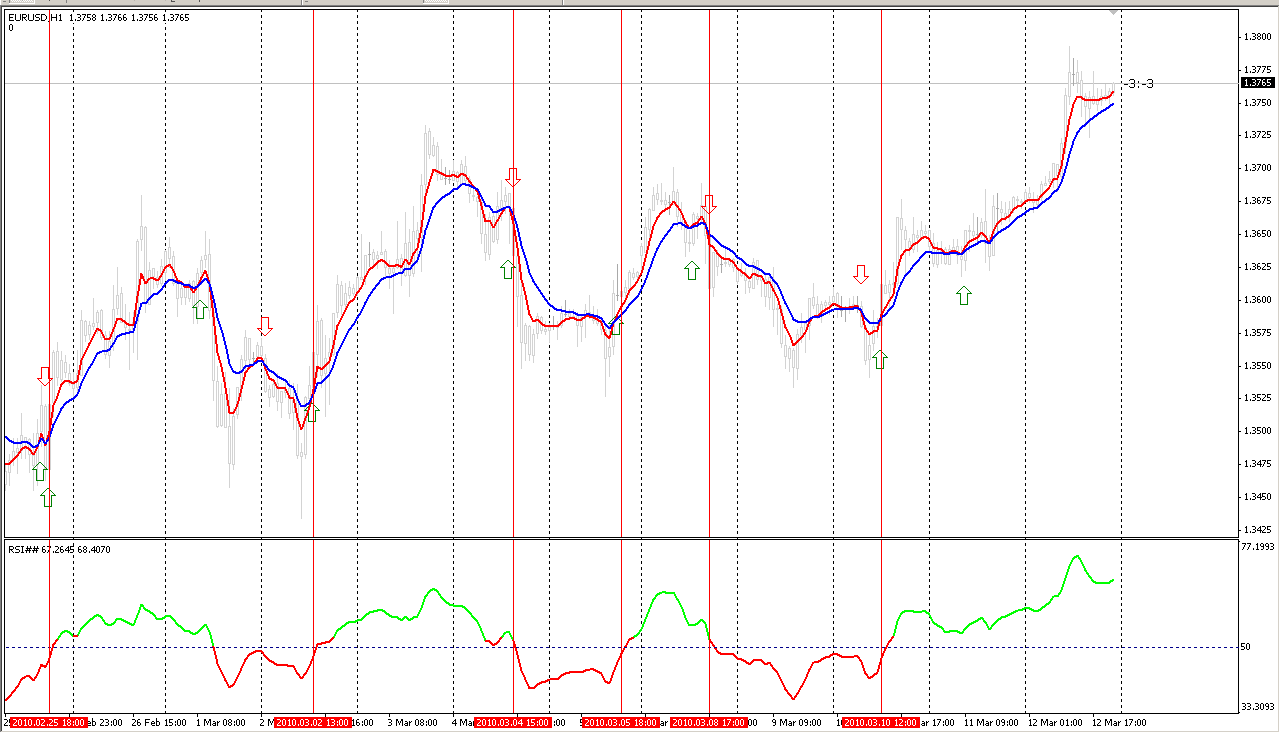Click the 1.3700 price axis value

(x=1257, y=168)
